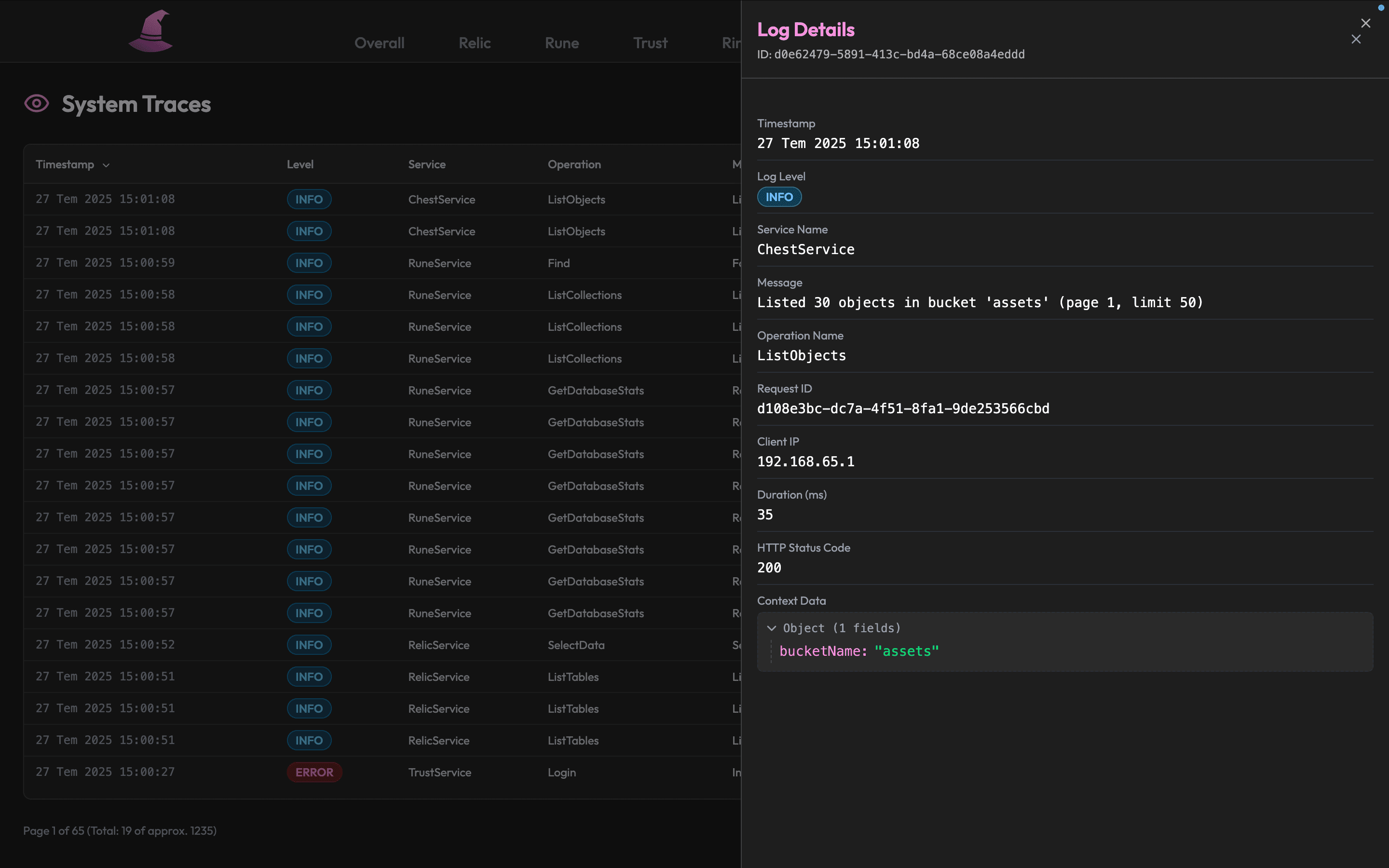Click the Client IP 192.168.65.1
This screenshot has height=868, width=1389.
[x=805, y=461]
